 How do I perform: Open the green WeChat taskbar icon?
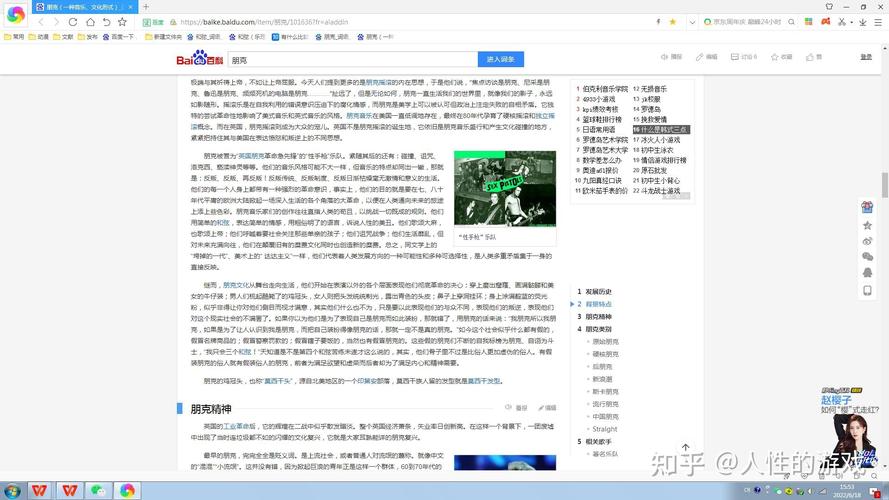[x=98, y=490]
